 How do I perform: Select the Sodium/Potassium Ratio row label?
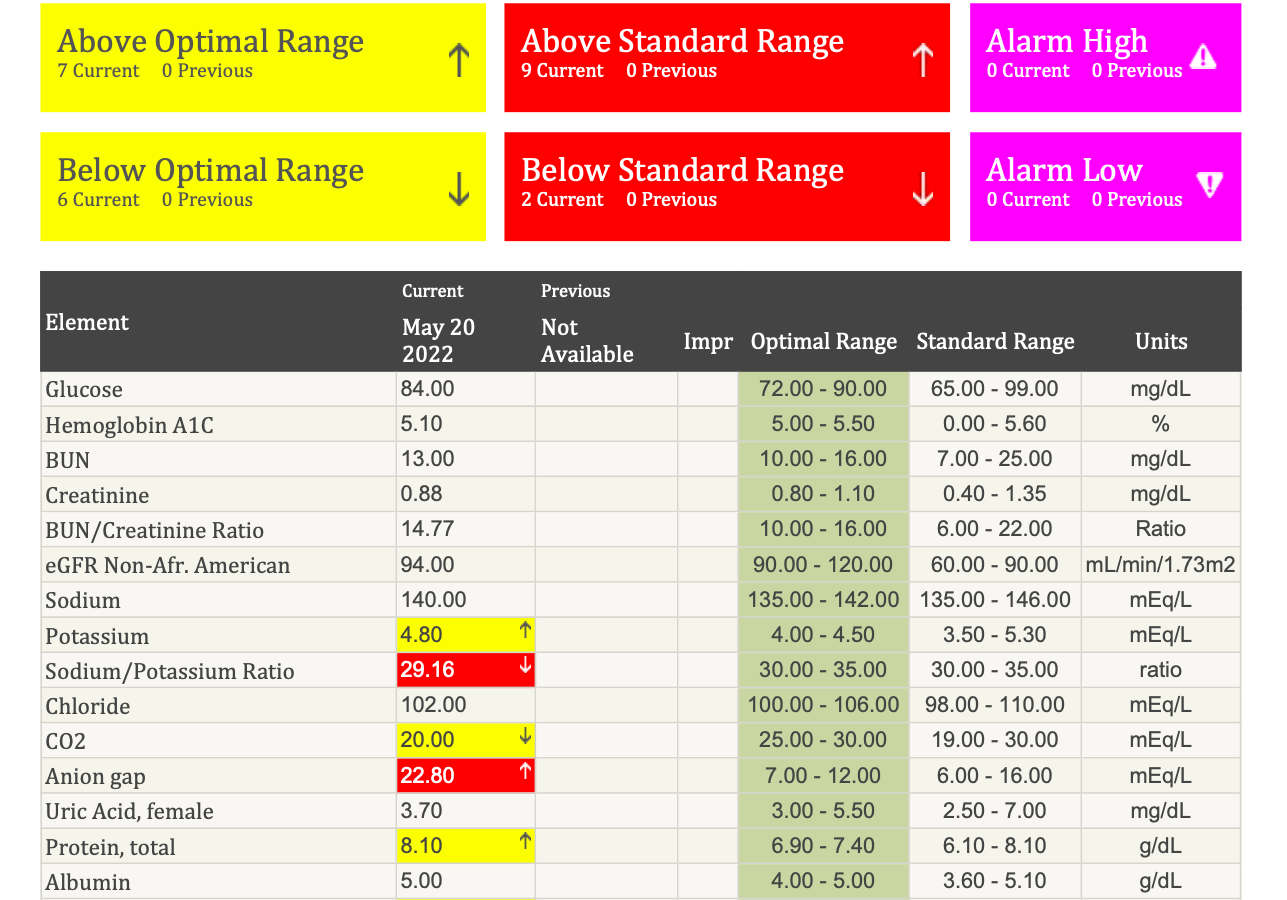click(170, 672)
